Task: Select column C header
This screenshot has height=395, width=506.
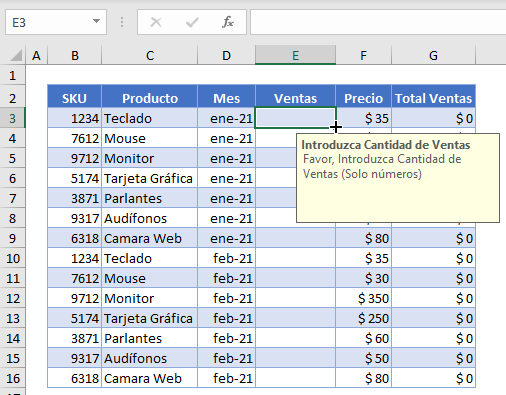Action: click(150, 55)
